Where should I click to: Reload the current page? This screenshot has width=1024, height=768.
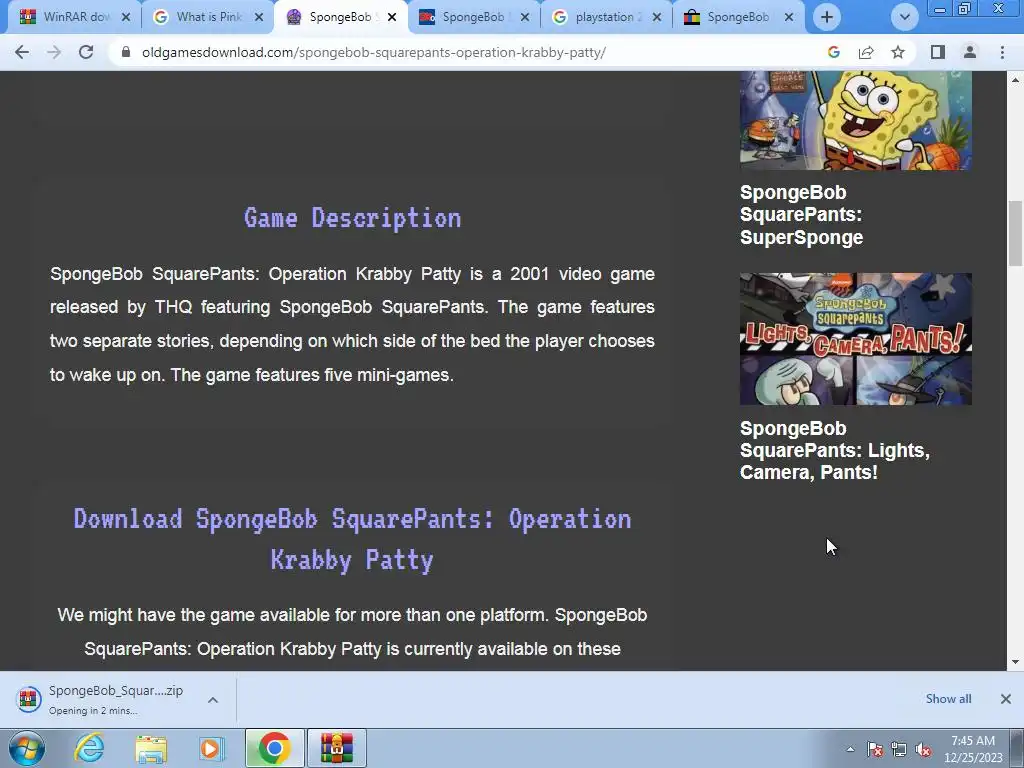pos(86,52)
